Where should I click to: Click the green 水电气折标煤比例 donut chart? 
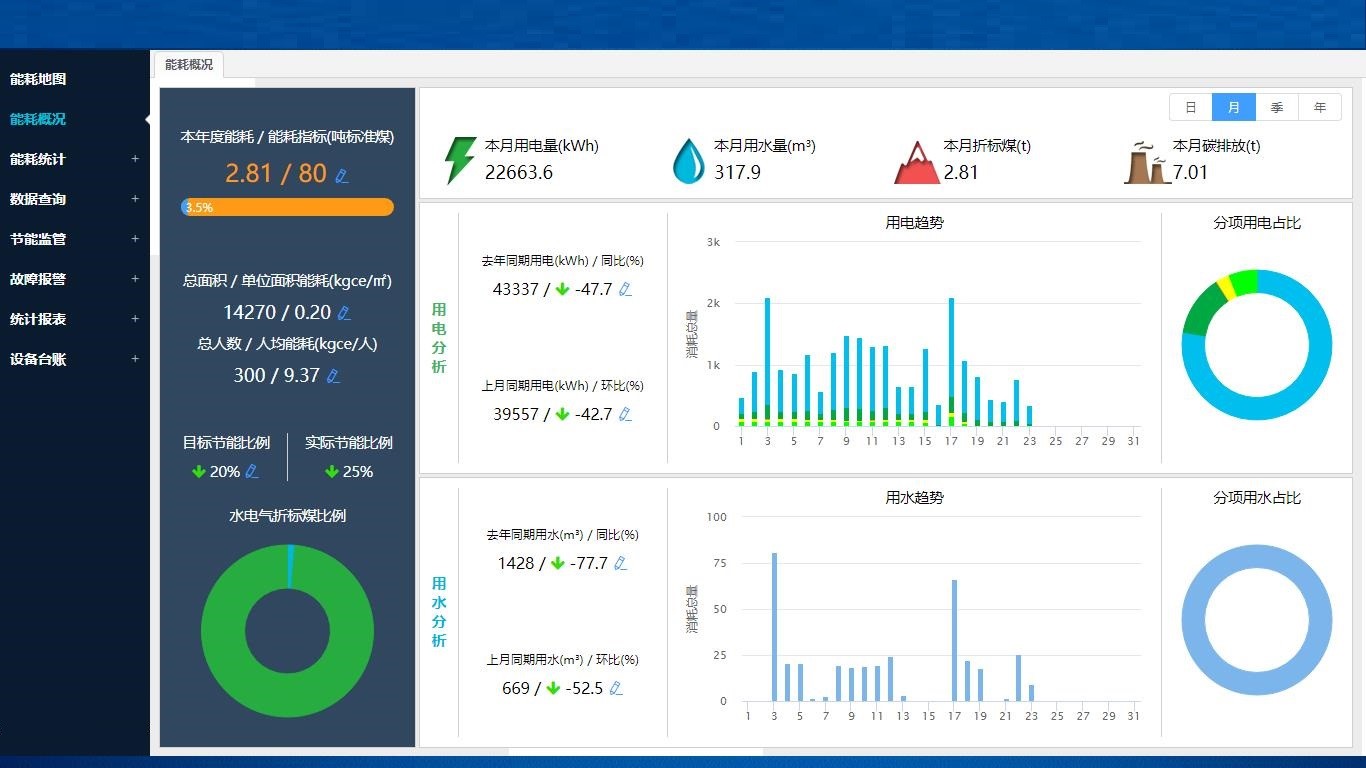coord(287,630)
